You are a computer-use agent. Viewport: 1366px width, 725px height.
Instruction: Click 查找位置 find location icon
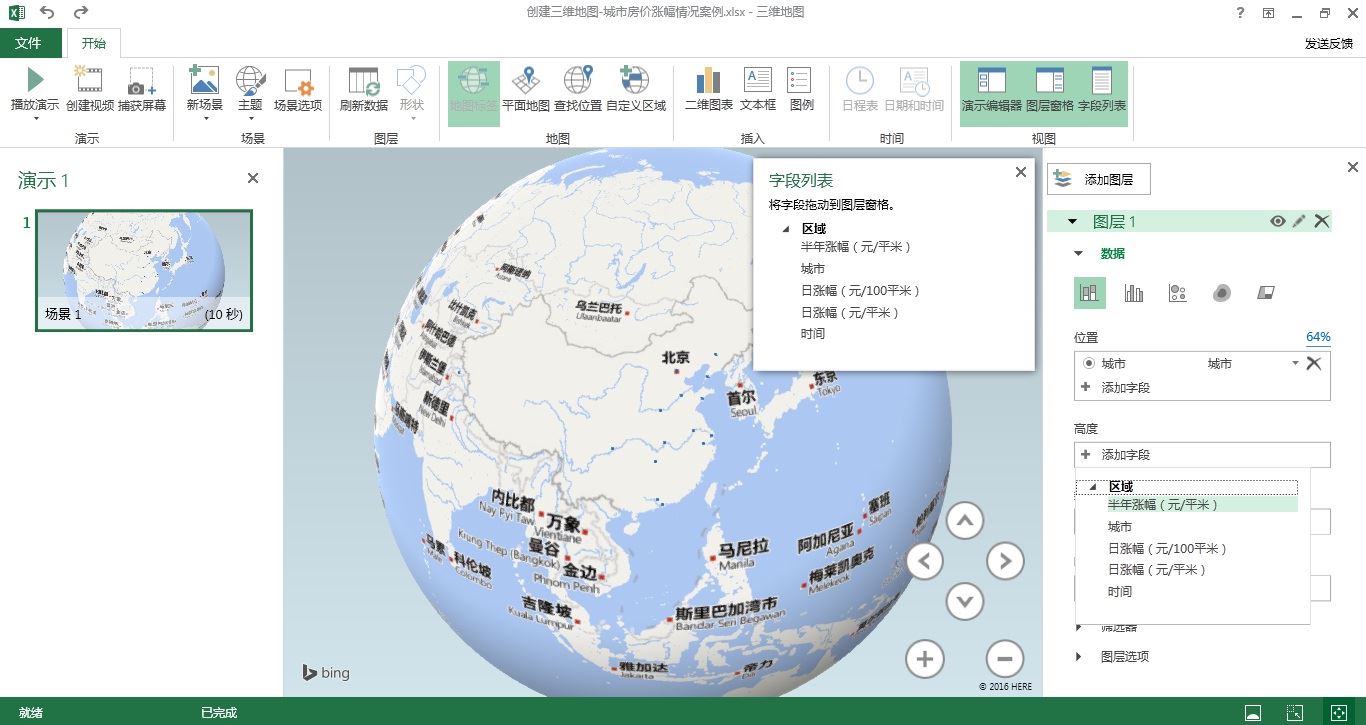coord(578,81)
